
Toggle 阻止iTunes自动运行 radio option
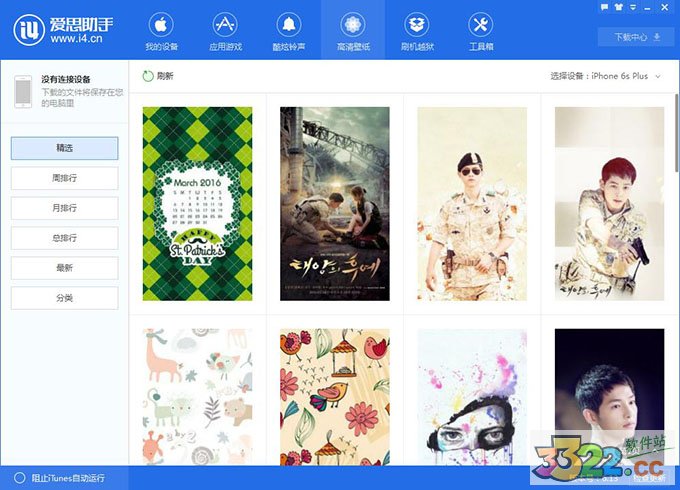[x=20, y=478]
